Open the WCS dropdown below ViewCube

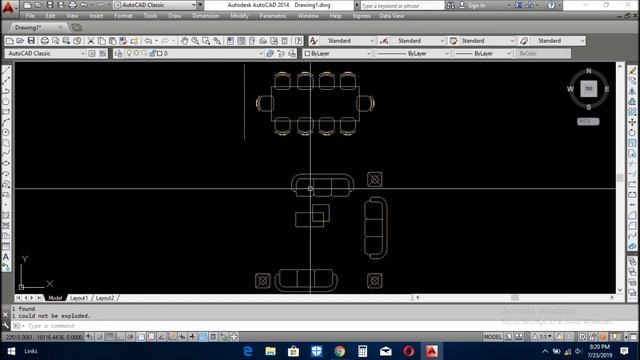tap(588, 122)
